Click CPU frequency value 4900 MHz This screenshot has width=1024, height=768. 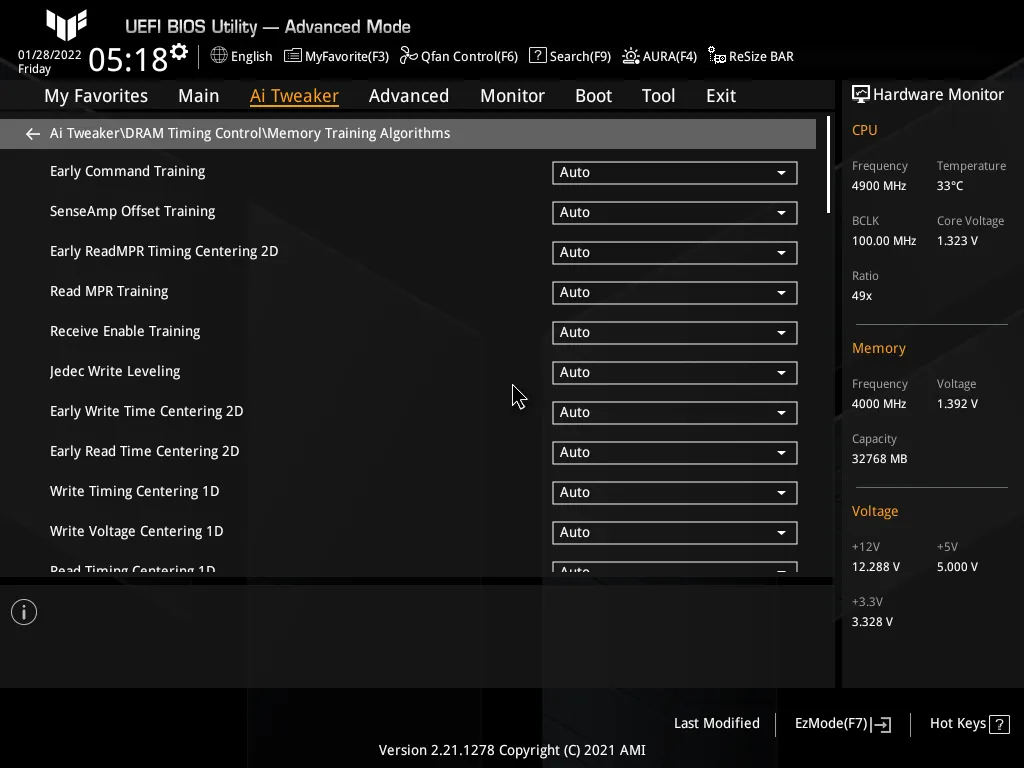point(879,186)
